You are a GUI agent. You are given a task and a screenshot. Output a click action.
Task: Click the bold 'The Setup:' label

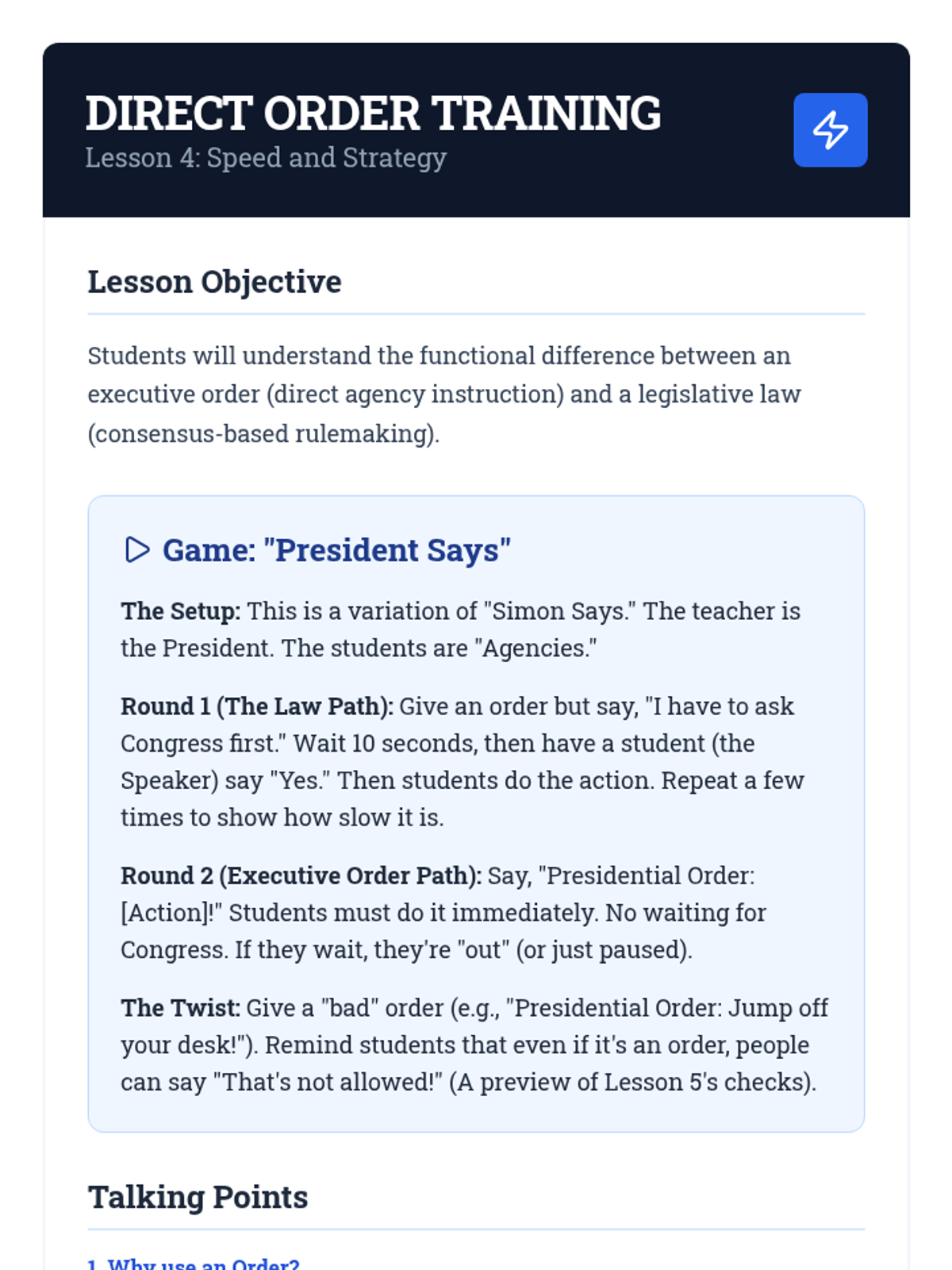click(x=180, y=611)
